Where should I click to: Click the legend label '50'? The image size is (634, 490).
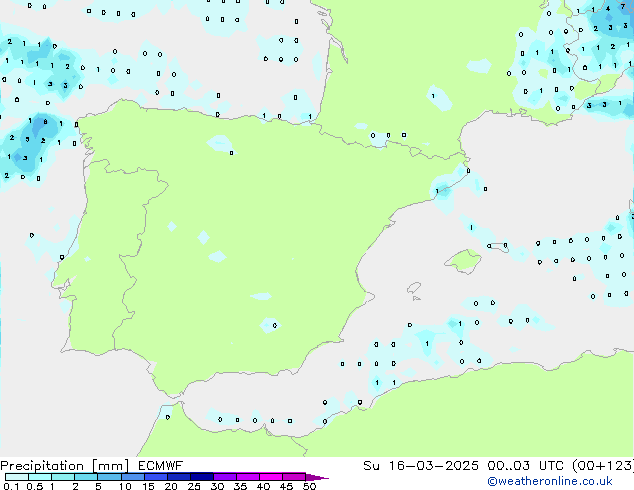(x=309, y=486)
